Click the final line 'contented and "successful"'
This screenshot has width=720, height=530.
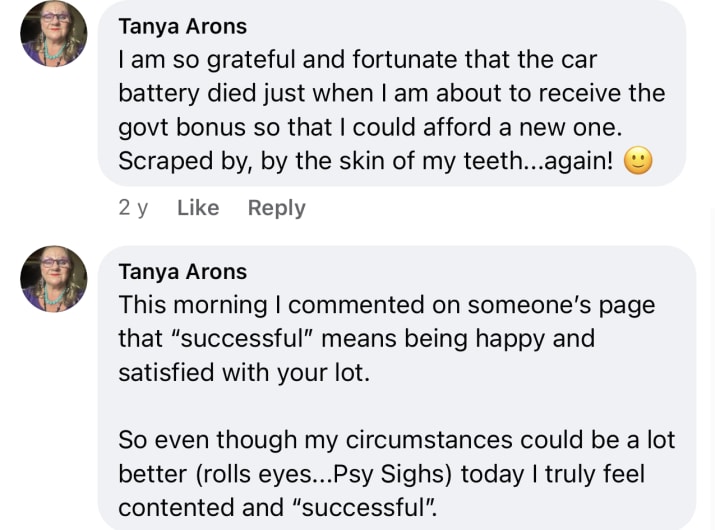(x=280, y=507)
